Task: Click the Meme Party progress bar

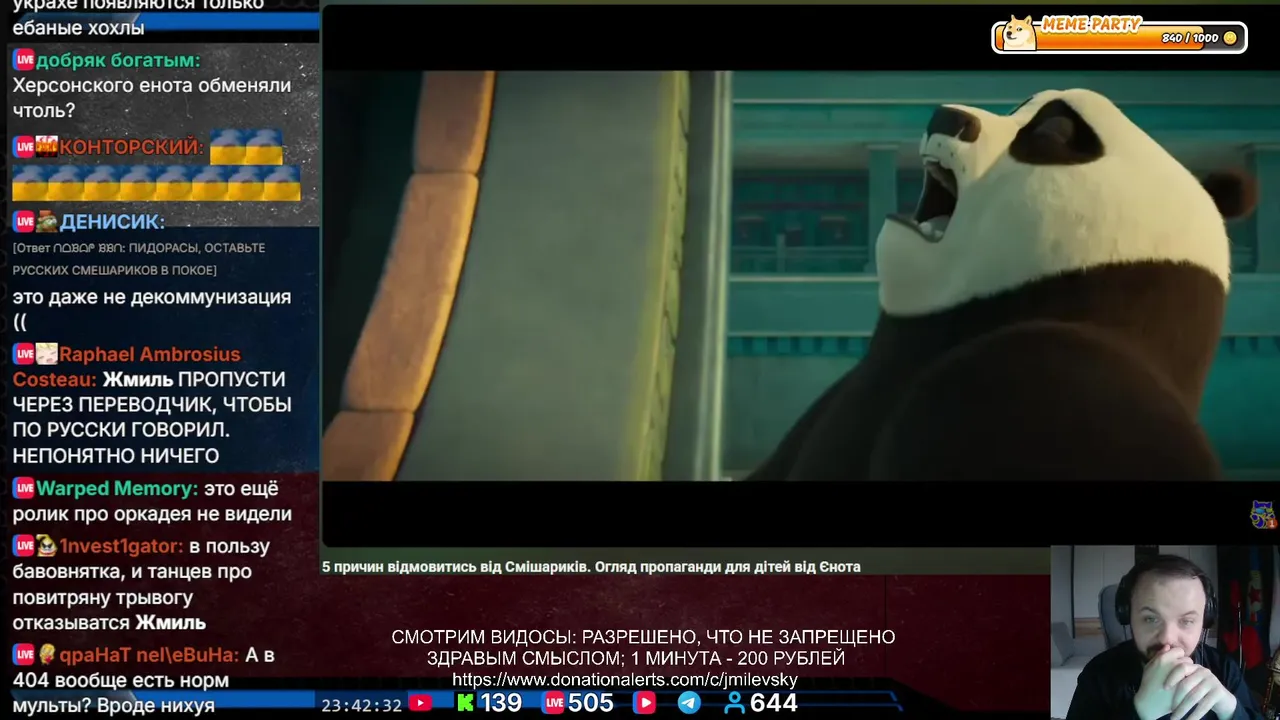Action: [1120, 37]
